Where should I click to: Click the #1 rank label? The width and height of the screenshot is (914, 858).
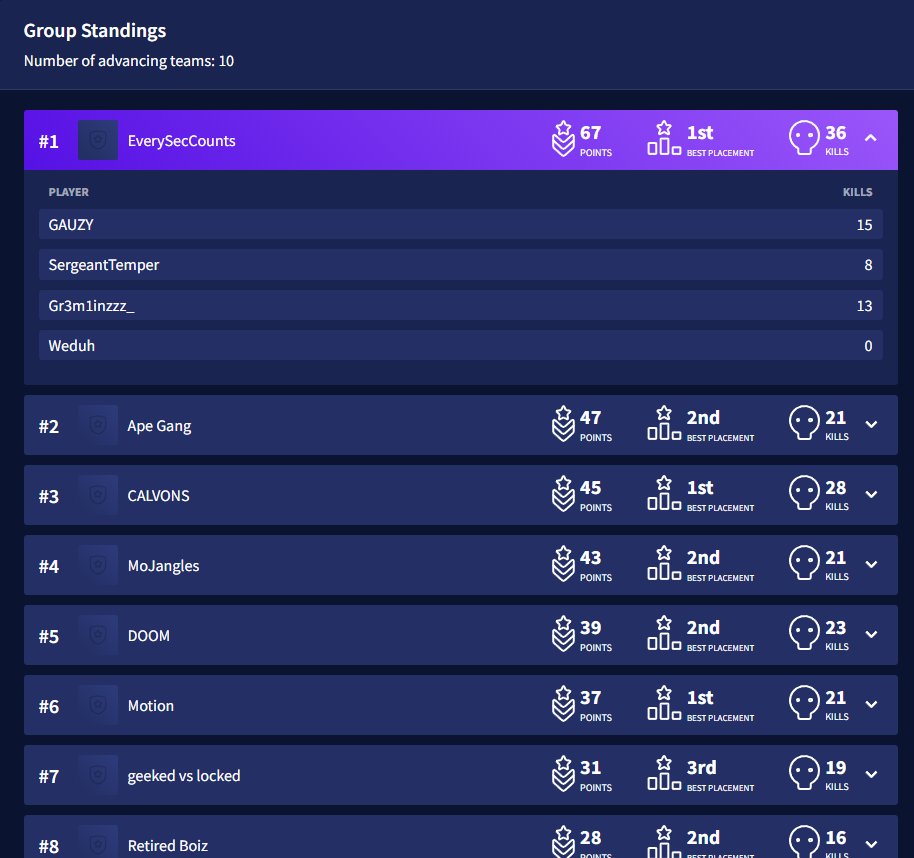click(48, 141)
